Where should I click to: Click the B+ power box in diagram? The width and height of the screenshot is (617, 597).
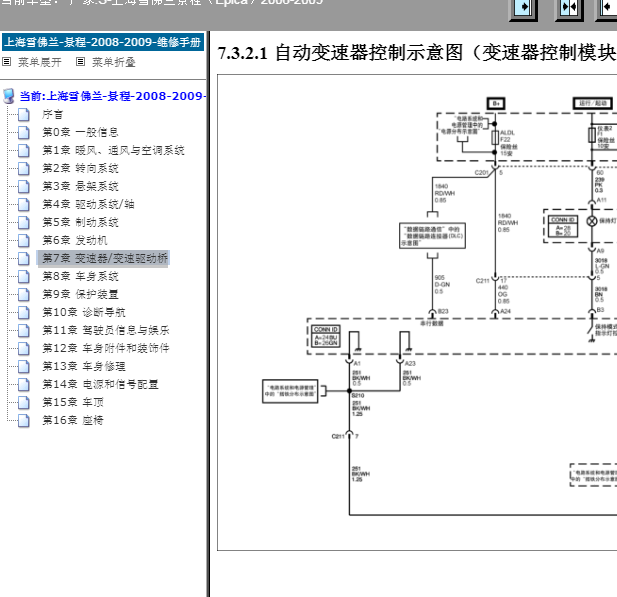tap(496, 104)
